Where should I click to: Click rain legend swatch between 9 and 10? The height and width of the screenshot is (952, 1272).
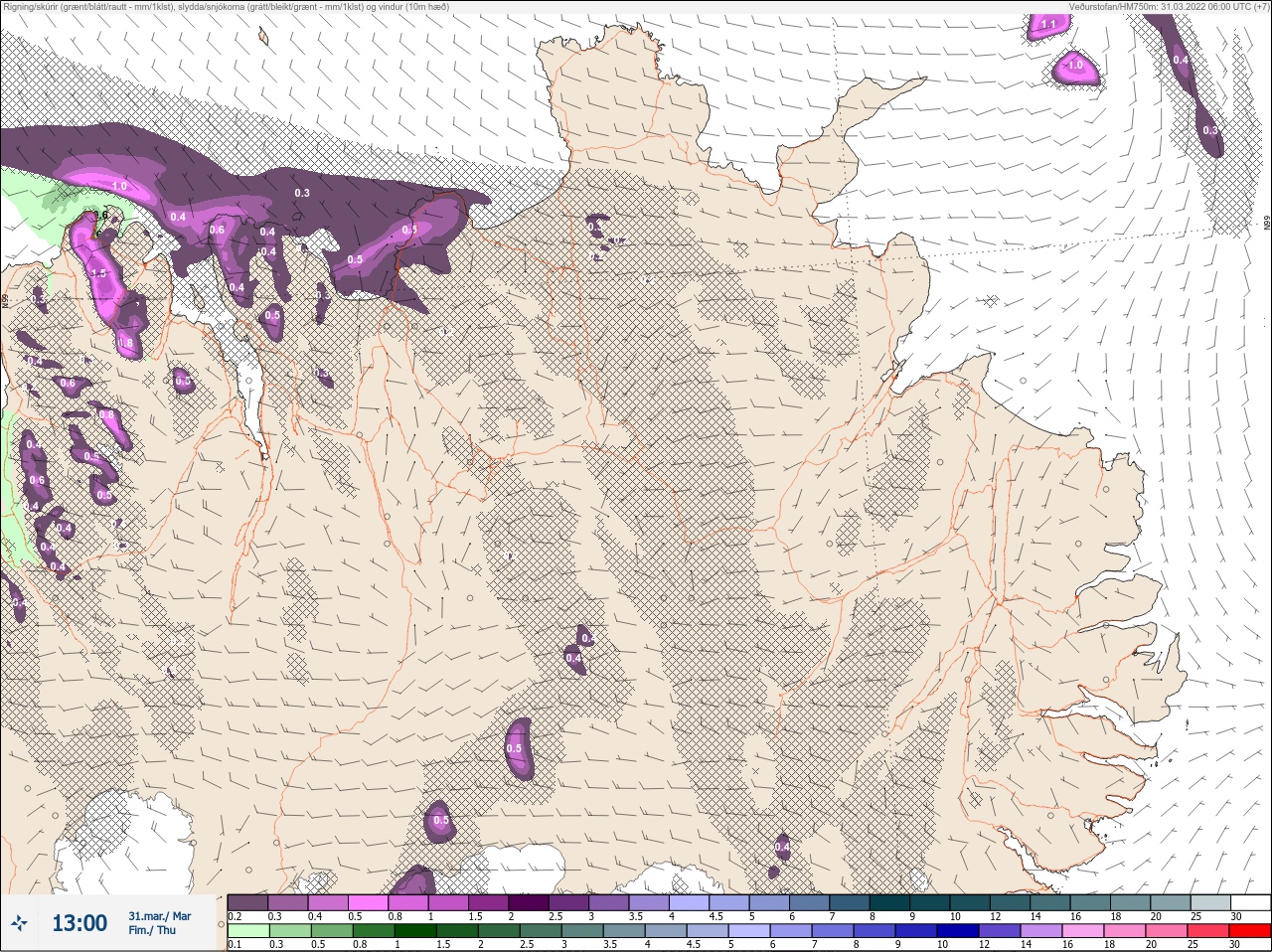[914, 931]
